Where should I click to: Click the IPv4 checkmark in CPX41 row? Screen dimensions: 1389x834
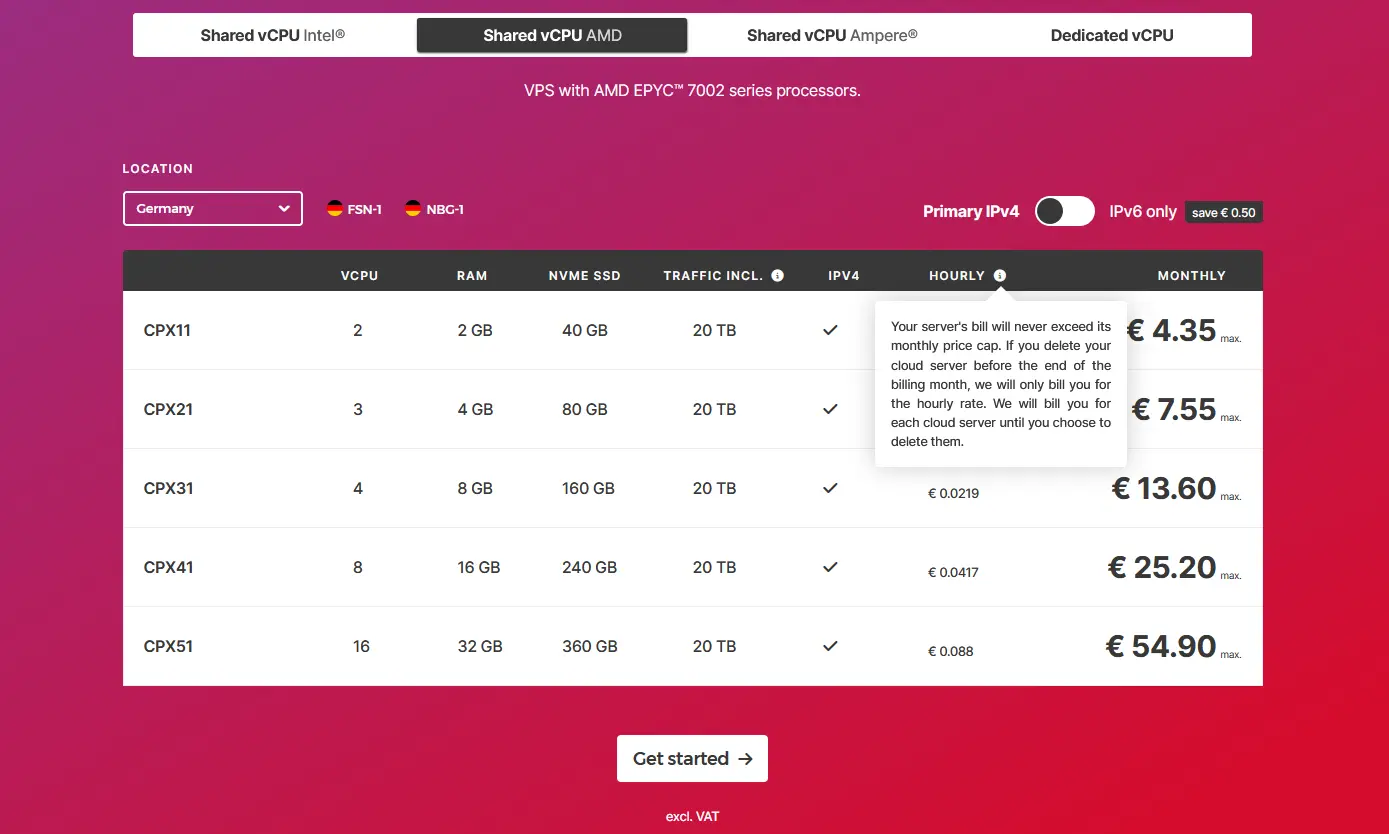(x=830, y=566)
